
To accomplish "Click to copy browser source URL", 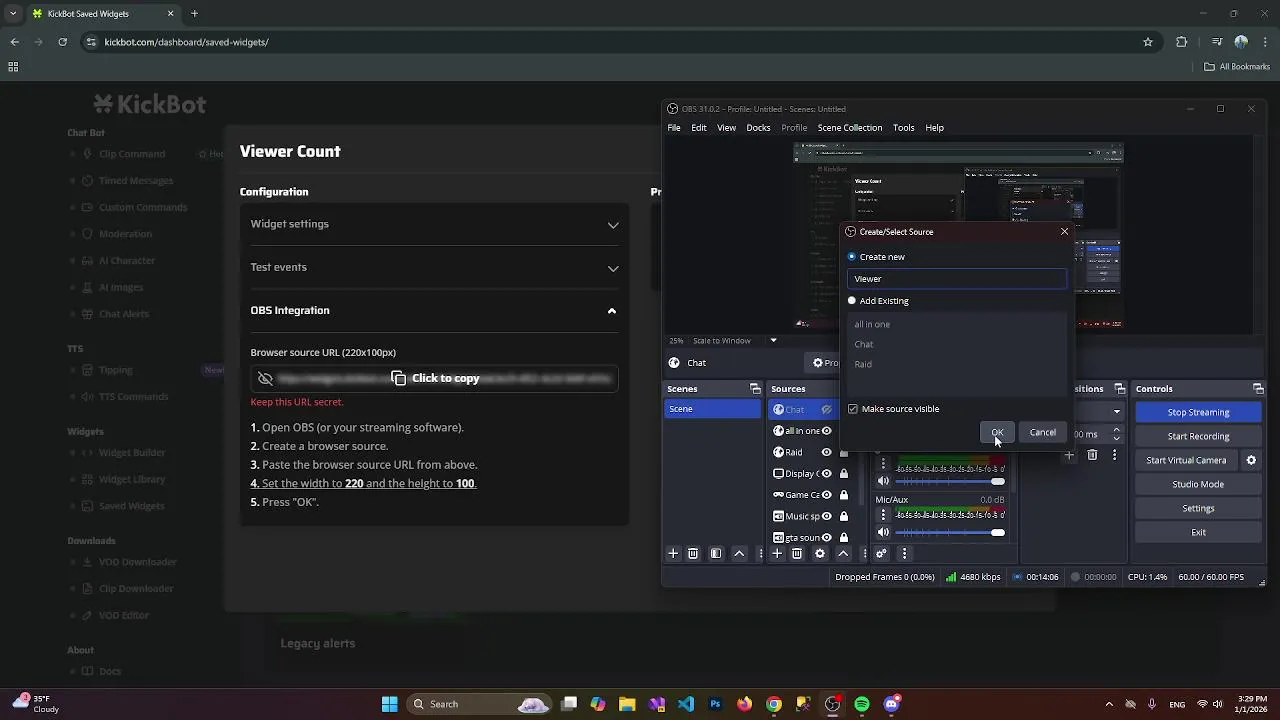I will tap(435, 378).
